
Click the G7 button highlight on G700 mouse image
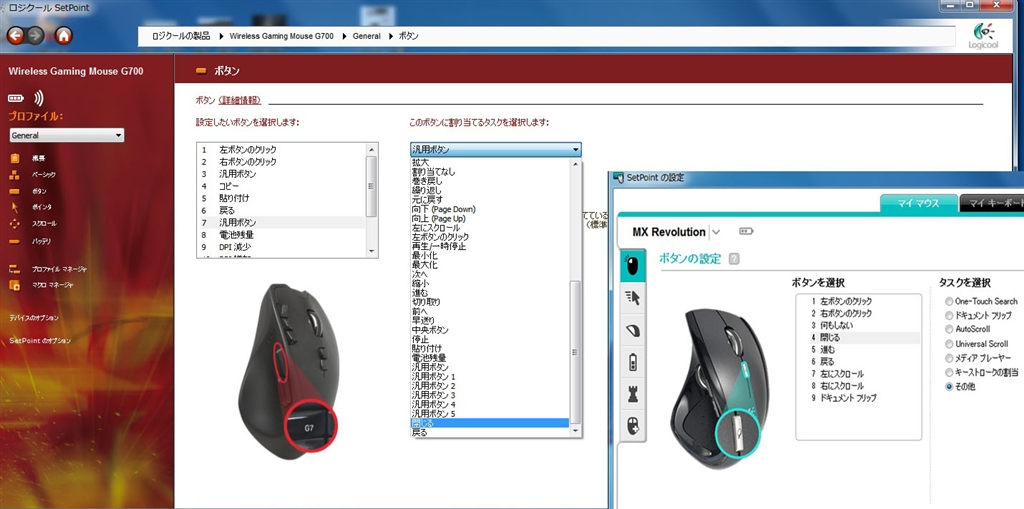(x=309, y=429)
